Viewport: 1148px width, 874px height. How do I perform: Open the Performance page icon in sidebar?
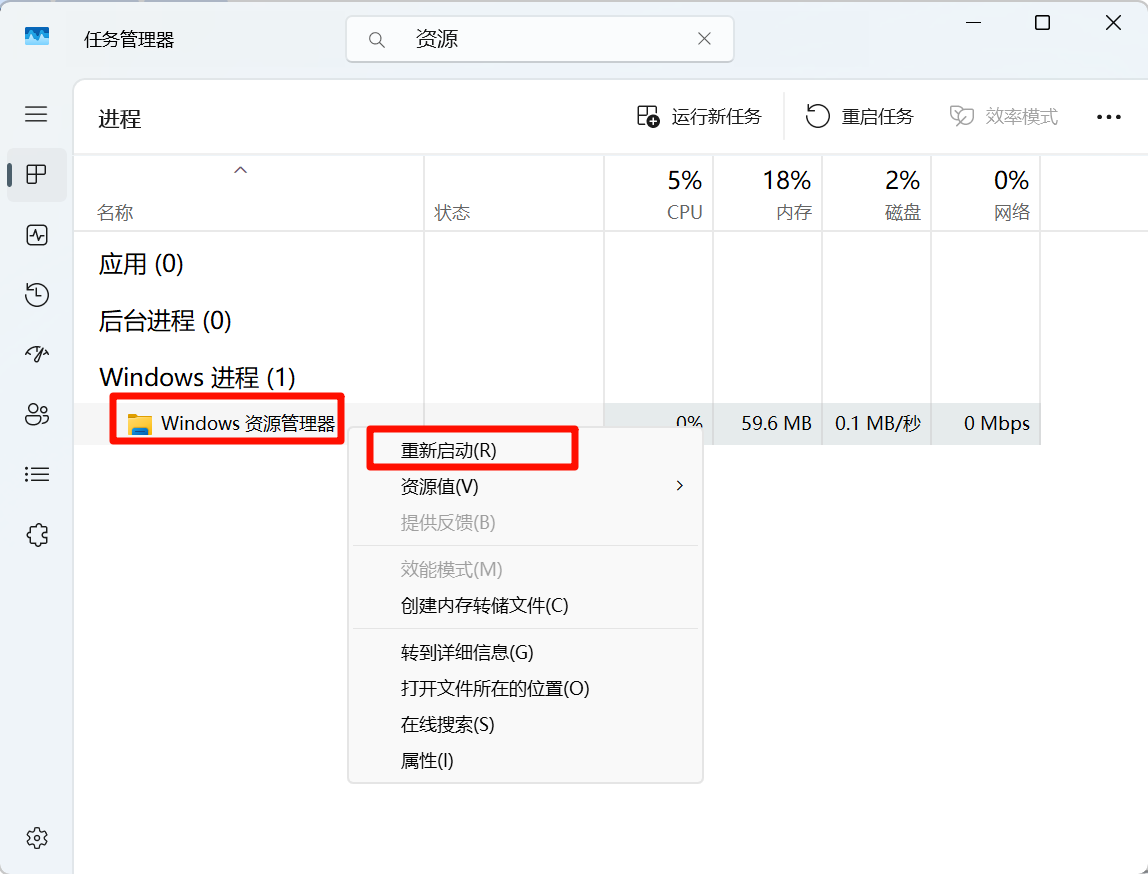37,235
